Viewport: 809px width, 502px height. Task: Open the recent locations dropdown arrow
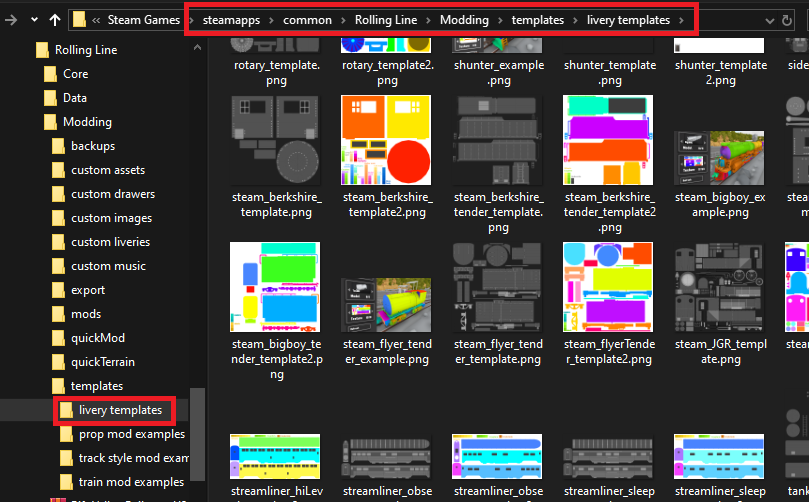(34, 20)
